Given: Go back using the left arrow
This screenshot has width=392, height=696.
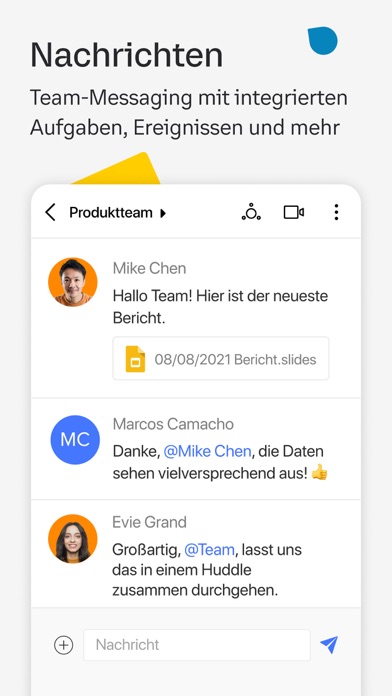Looking at the screenshot, I should click(50, 212).
